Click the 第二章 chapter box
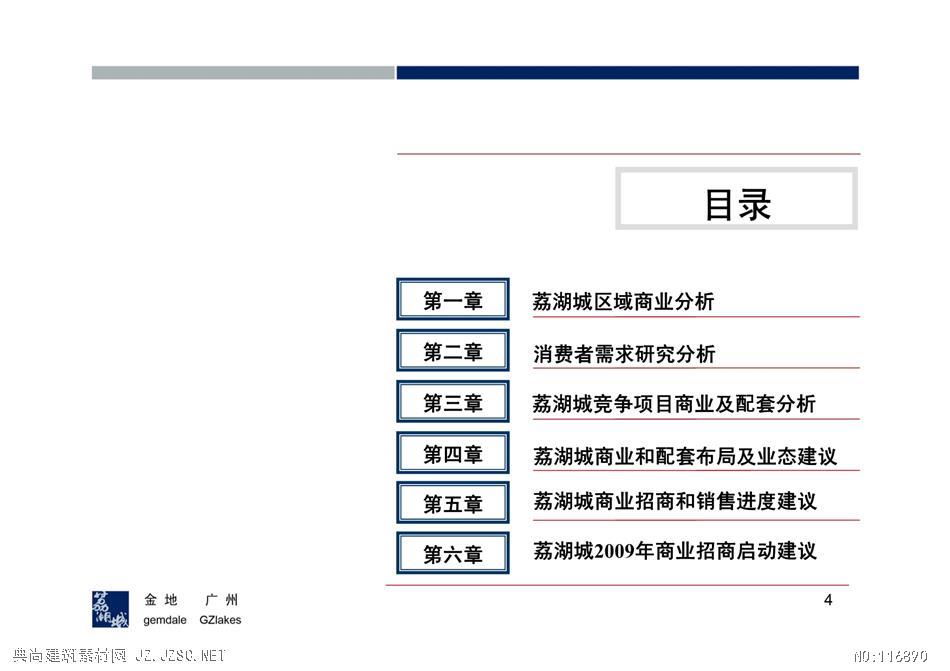Screen dimensions: 950x671 pyautogui.click(x=453, y=351)
